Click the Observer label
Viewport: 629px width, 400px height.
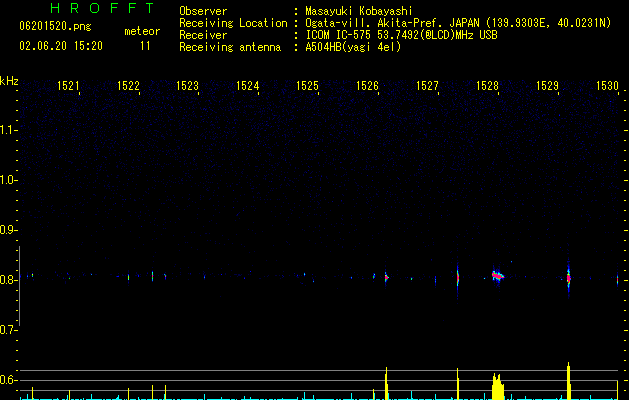pos(203,11)
